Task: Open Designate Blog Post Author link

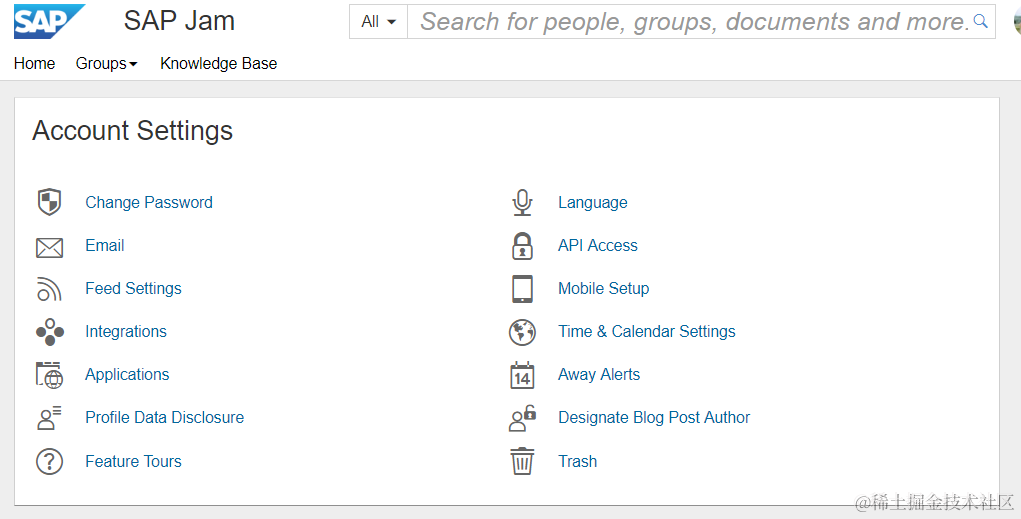Action: click(654, 417)
